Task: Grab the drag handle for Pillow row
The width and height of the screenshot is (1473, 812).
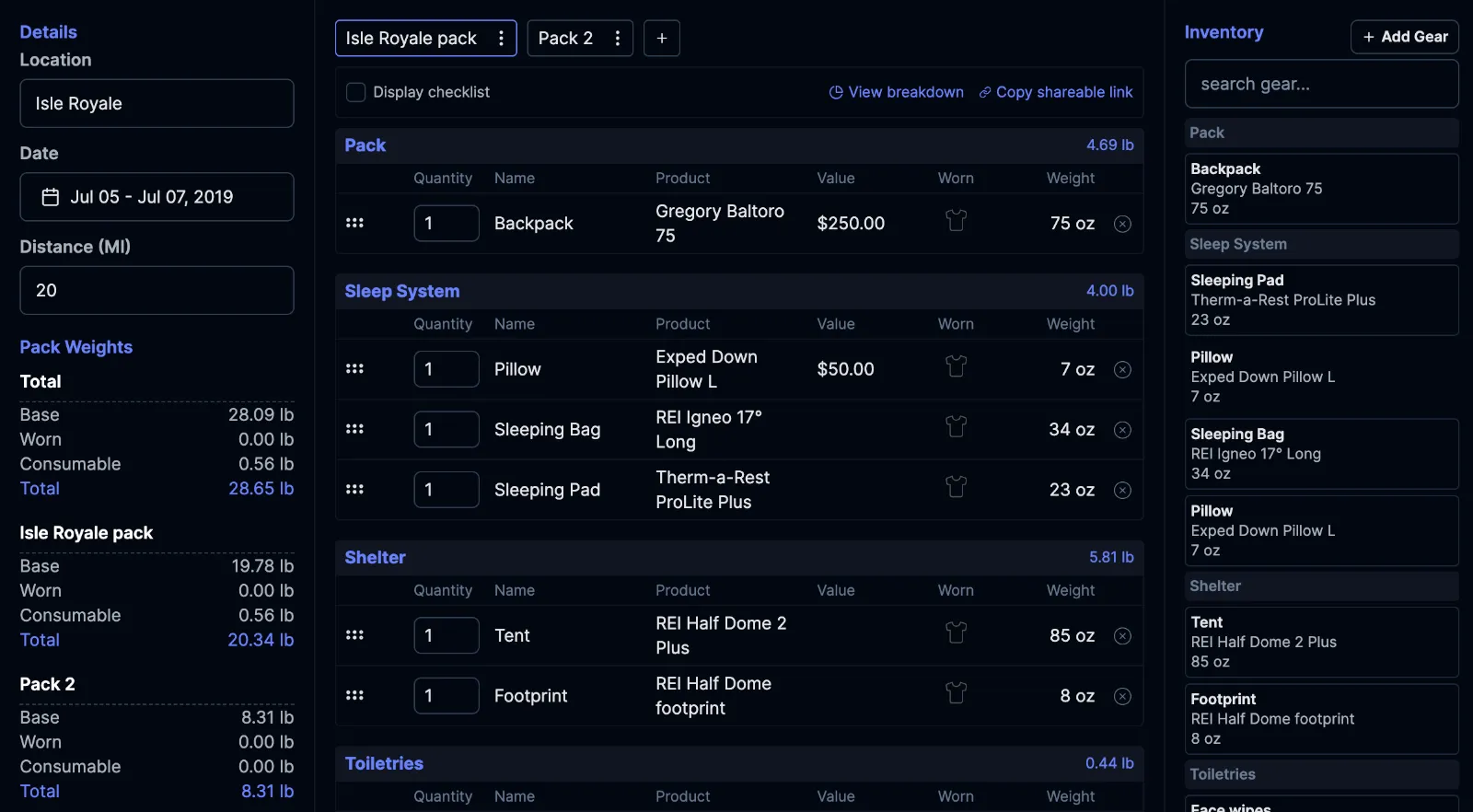Action: click(x=354, y=368)
